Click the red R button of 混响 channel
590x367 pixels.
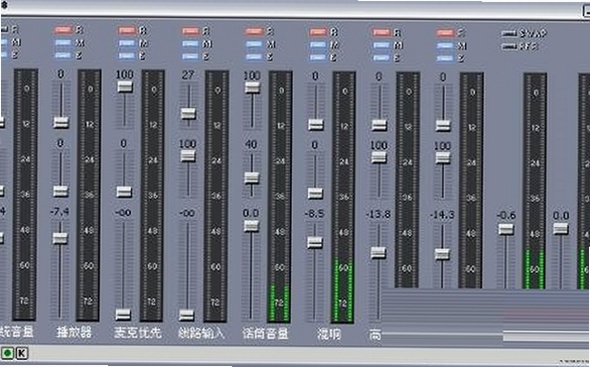318,32
